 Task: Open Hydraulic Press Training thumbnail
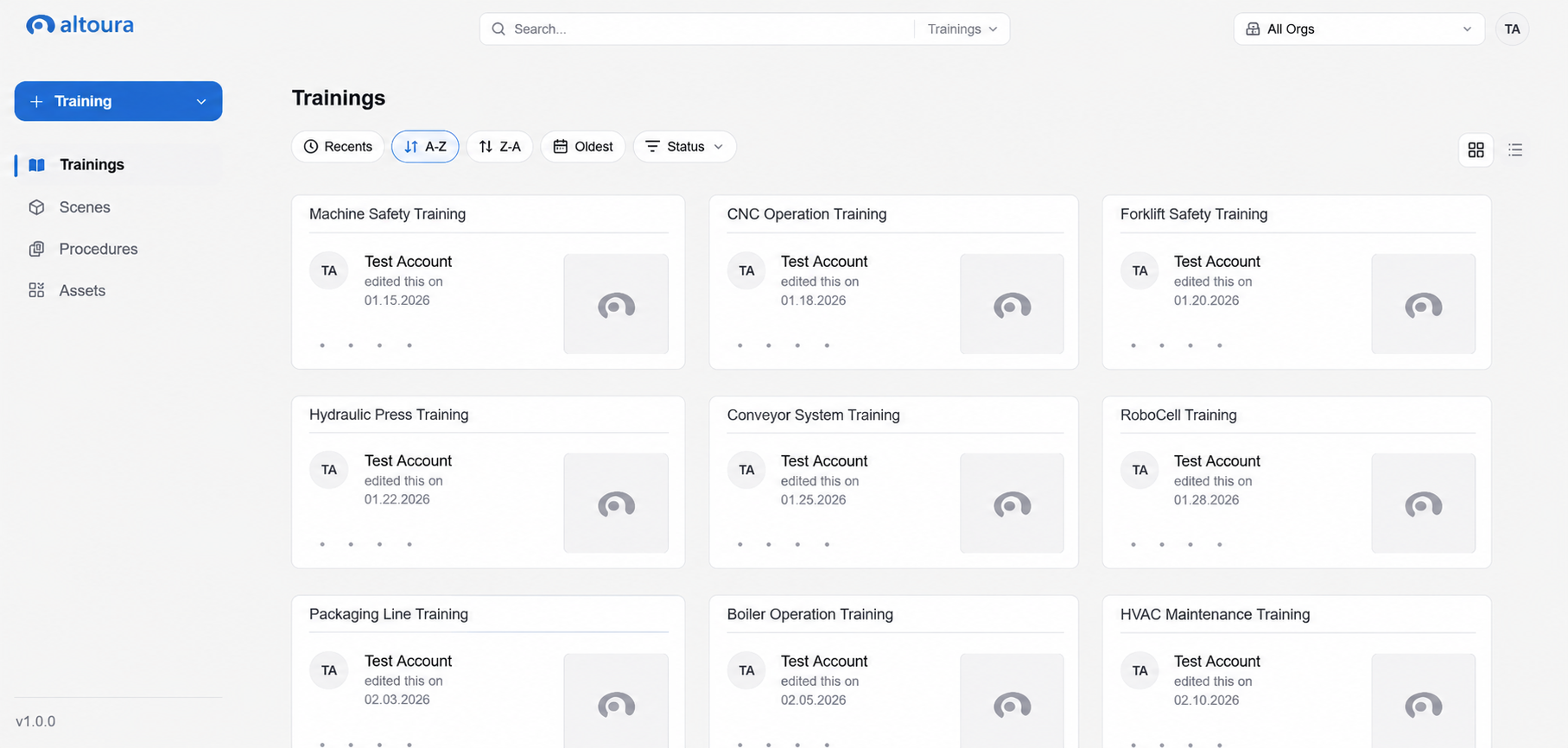click(x=616, y=503)
